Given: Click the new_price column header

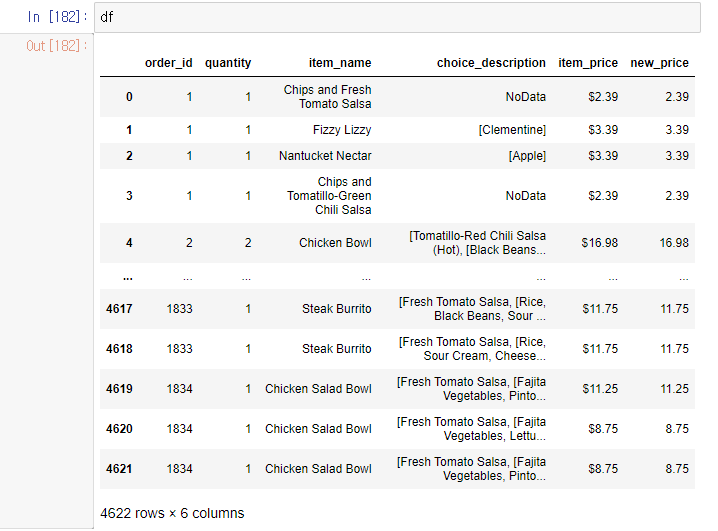Looking at the screenshot, I should (659, 63).
